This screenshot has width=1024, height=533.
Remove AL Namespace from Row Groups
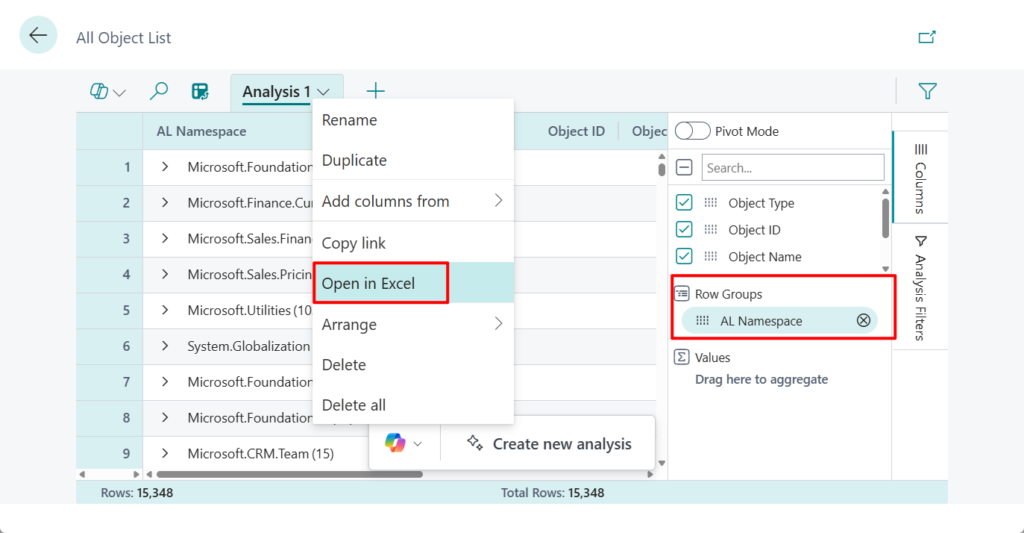coord(863,320)
